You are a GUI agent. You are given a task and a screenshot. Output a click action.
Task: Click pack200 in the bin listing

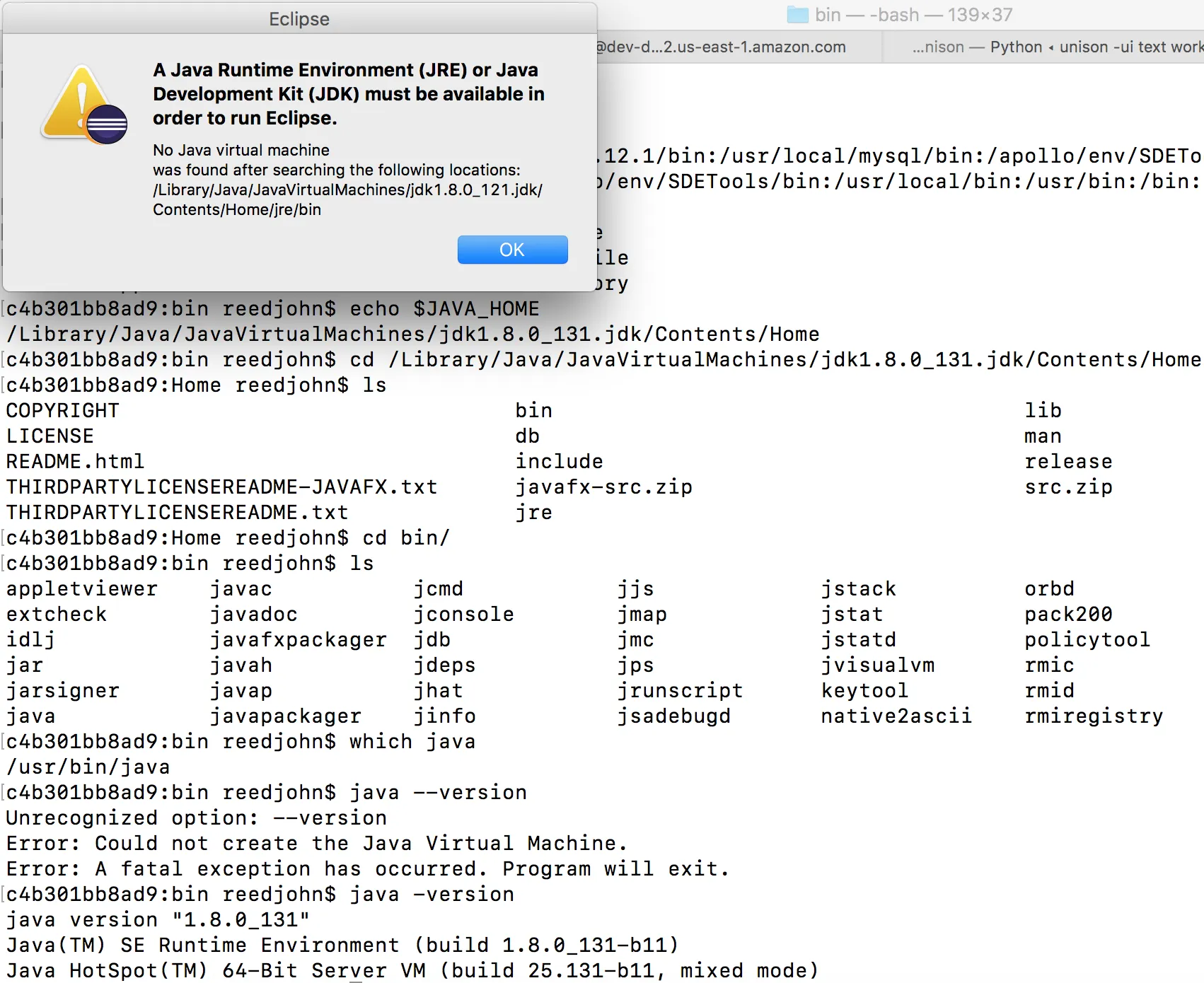(1069, 615)
